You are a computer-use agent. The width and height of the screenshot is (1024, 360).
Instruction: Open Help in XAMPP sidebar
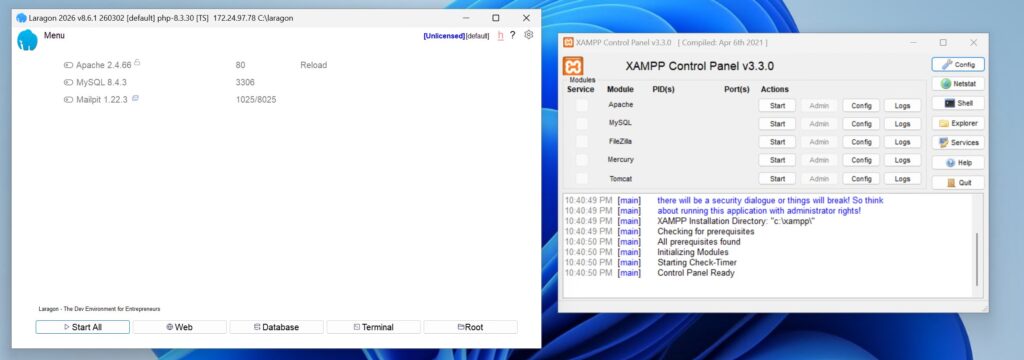pyautogui.click(x=958, y=163)
